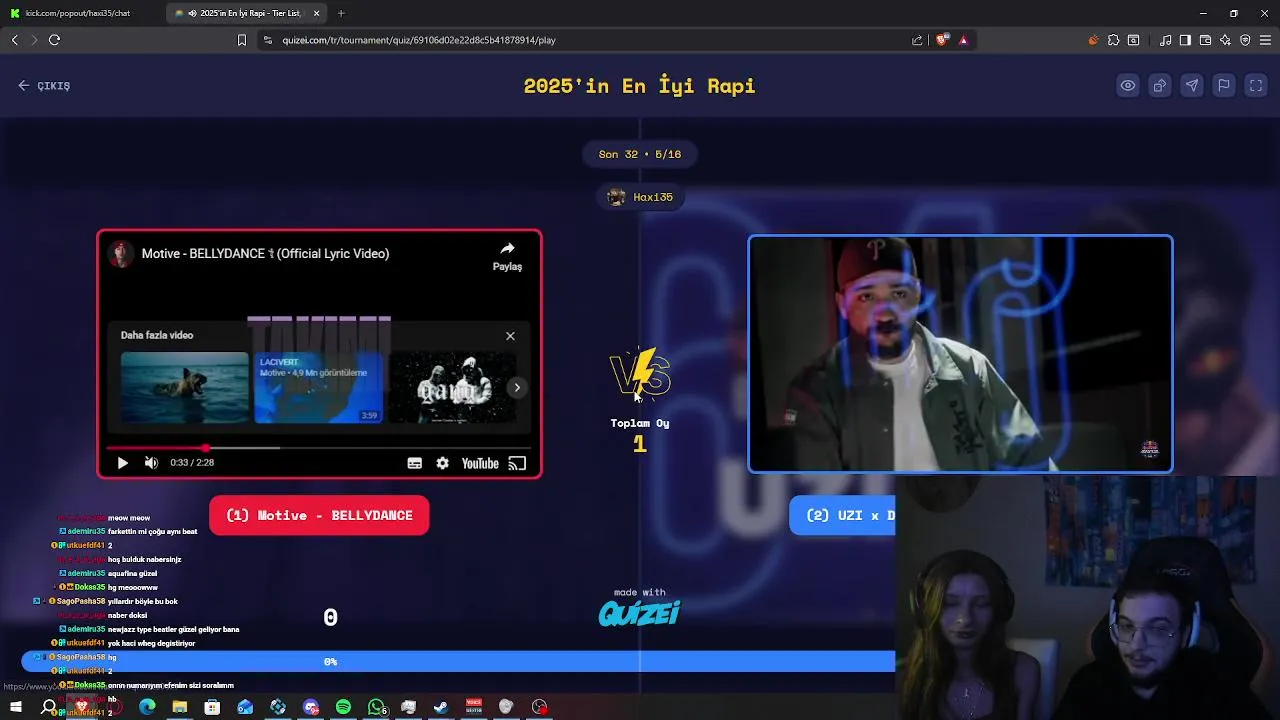Toggle YouTube subtitles/captions button

tap(414, 463)
